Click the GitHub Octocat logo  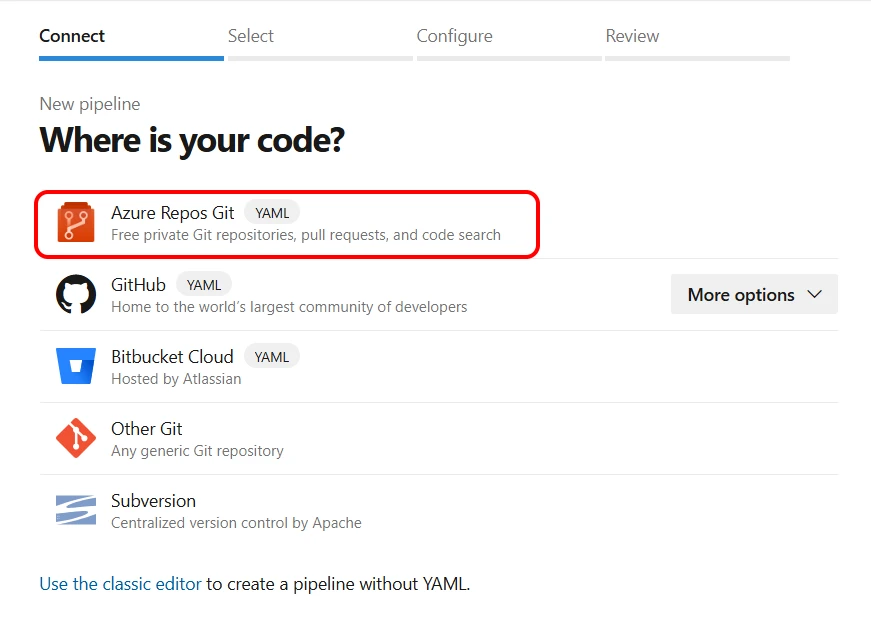76,294
